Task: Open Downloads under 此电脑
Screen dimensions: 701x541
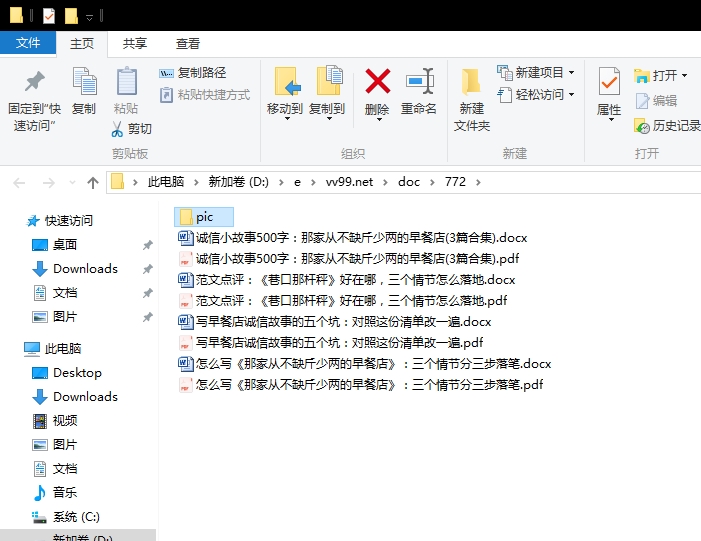Action: tap(75, 397)
